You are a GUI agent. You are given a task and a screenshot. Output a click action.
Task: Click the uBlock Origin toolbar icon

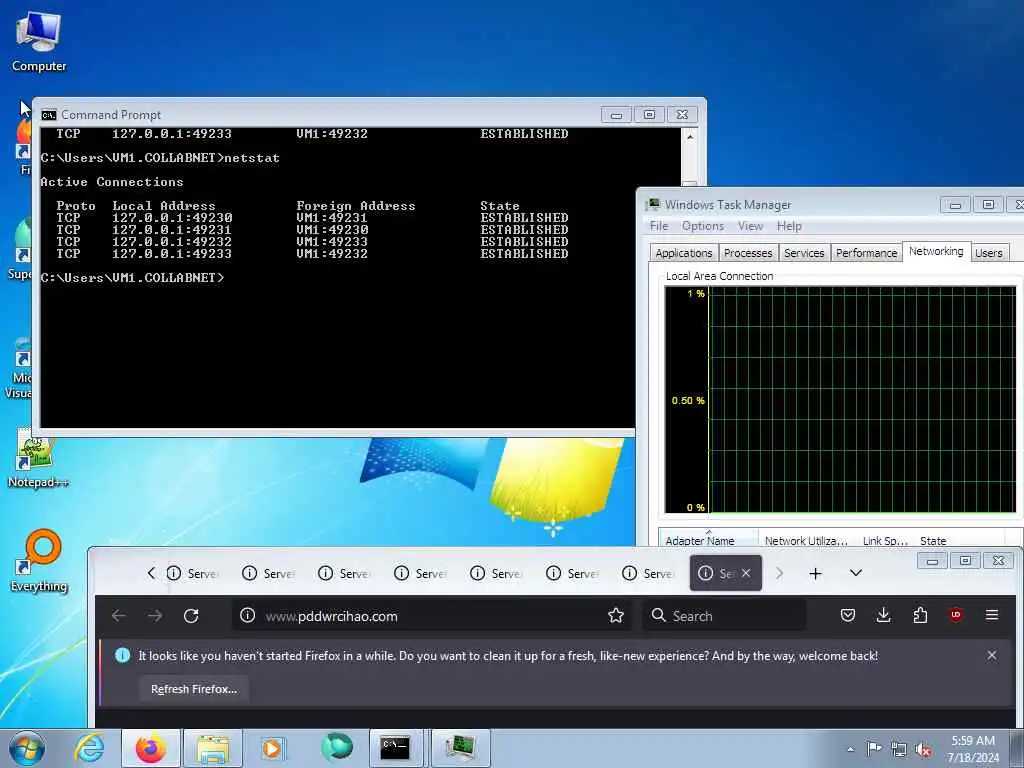(955, 615)
